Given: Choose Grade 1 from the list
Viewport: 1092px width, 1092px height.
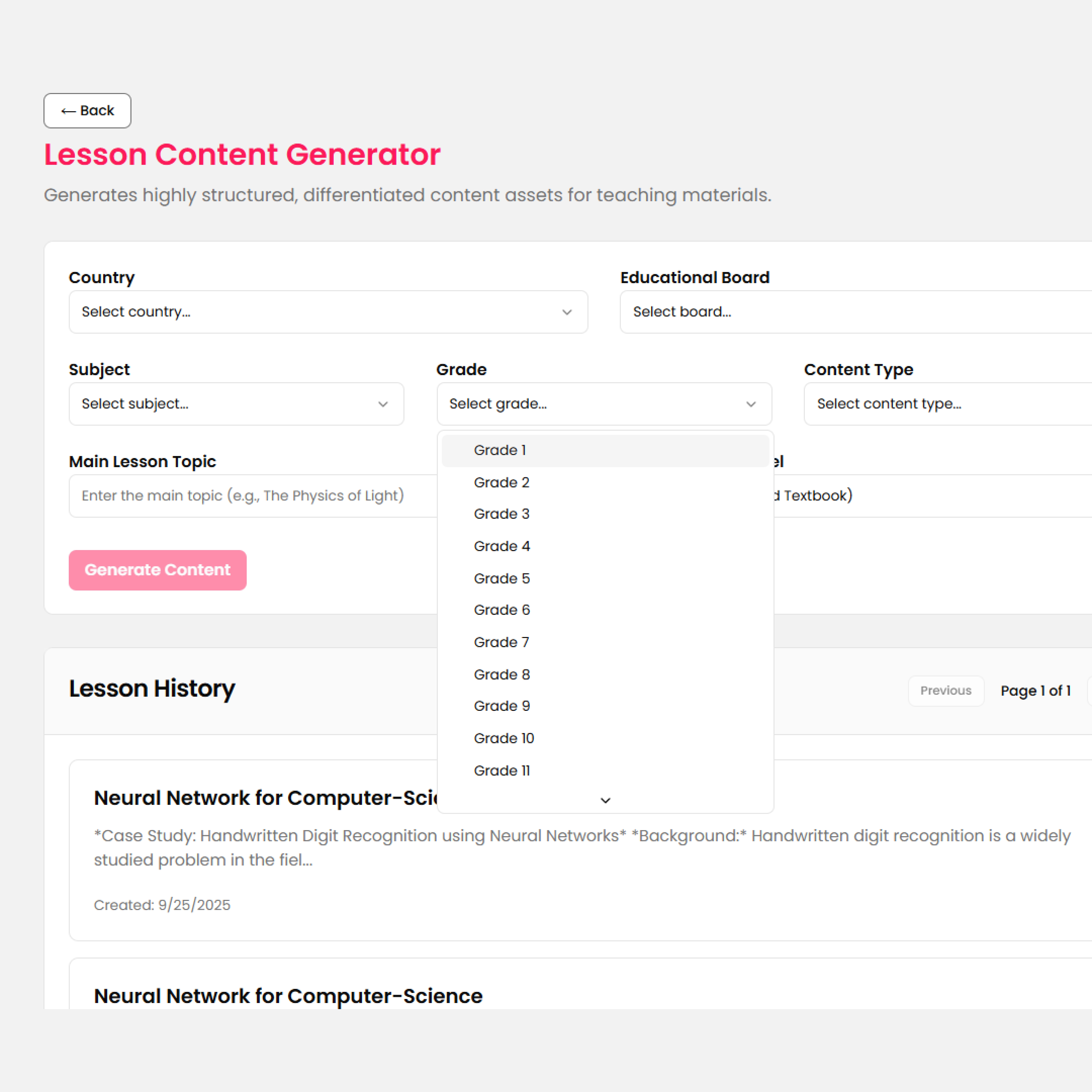Looking at the screenshot, I should pyautogui.click(x=500, y=450).
